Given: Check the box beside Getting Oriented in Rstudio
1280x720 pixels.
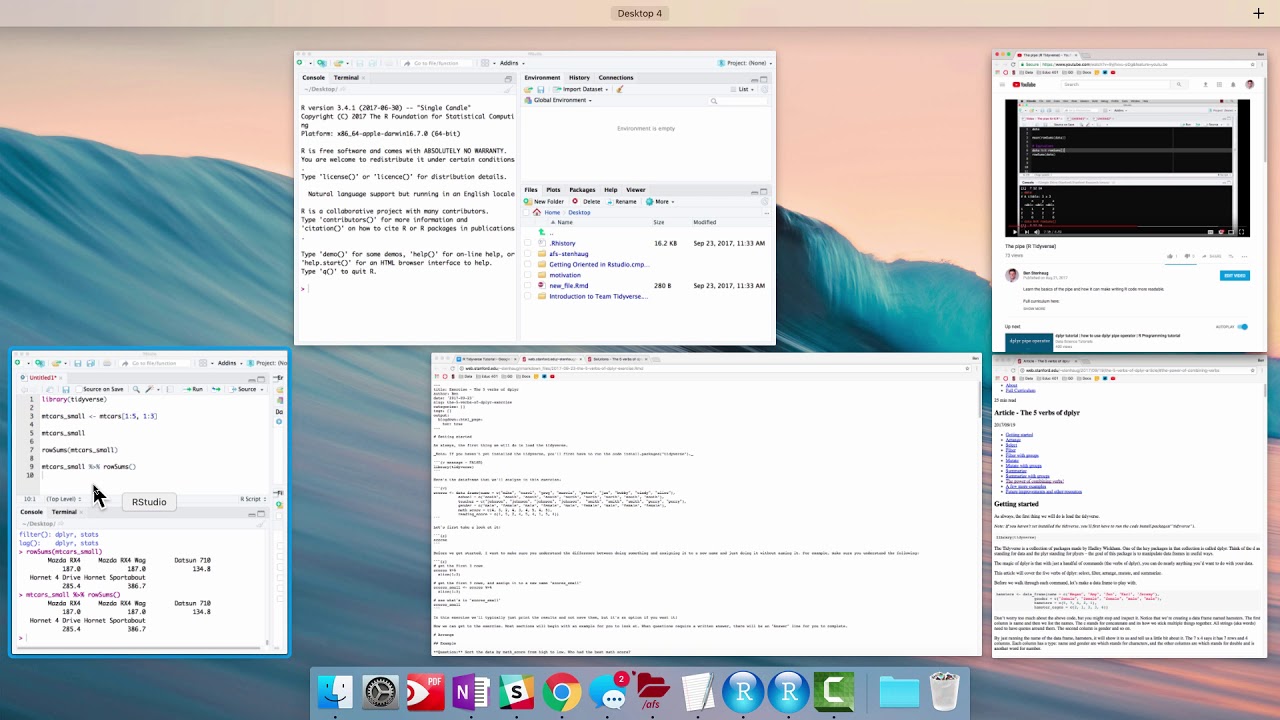Looking at the screenshot, I should point(528,264).
